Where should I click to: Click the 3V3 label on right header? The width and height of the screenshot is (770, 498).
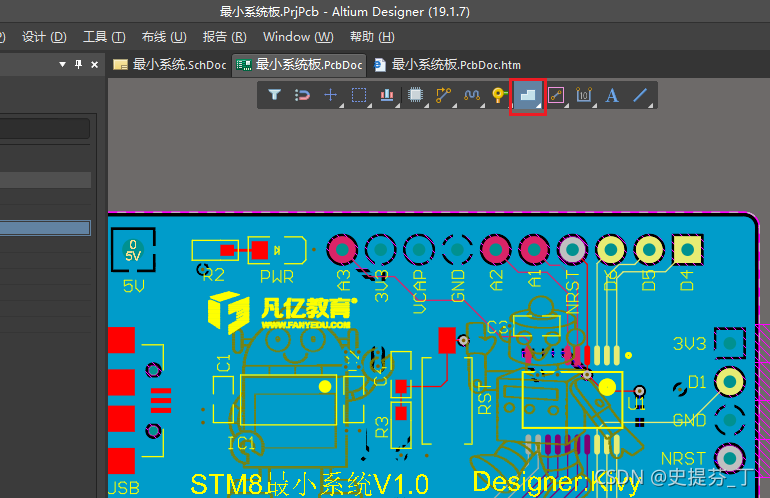click(x=689, y=344)
